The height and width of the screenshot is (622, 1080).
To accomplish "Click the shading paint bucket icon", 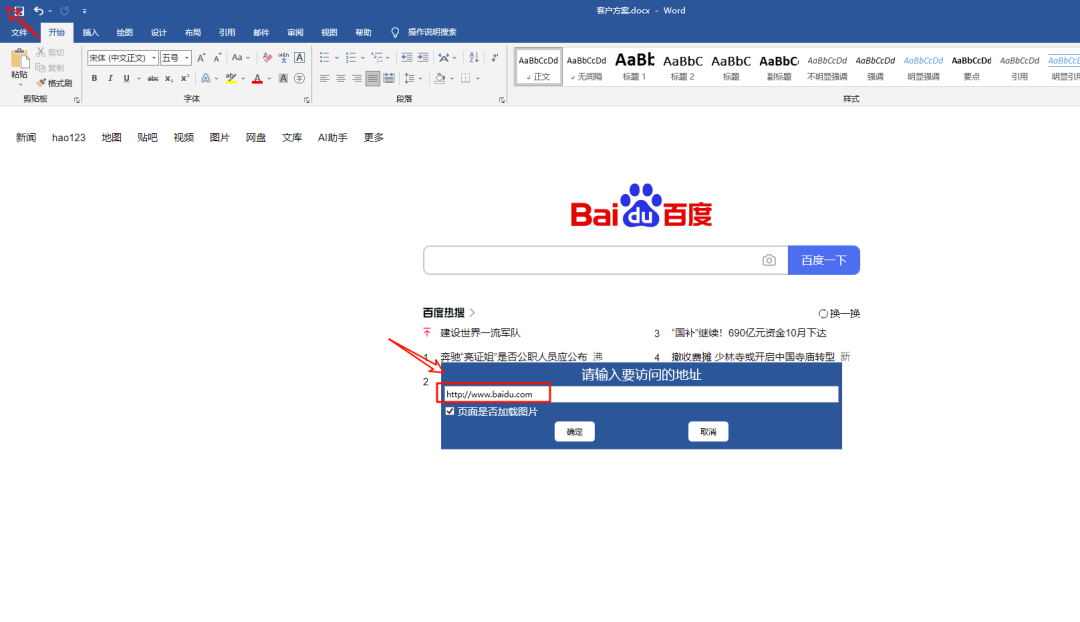I will tap(440, 79).
